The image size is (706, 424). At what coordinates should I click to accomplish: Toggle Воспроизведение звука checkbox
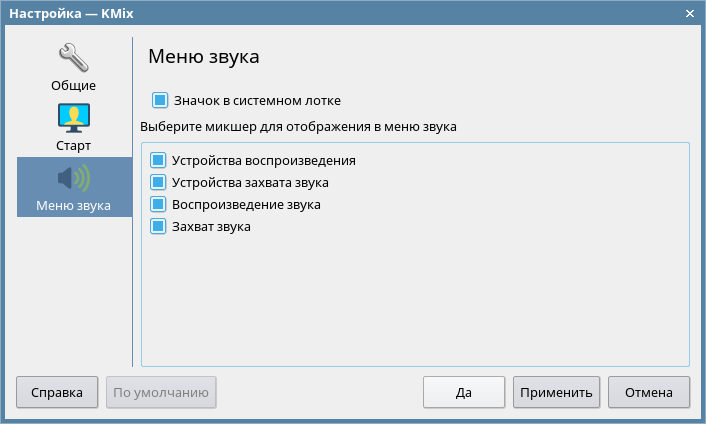pyautogui.click(x=158, y=204)
